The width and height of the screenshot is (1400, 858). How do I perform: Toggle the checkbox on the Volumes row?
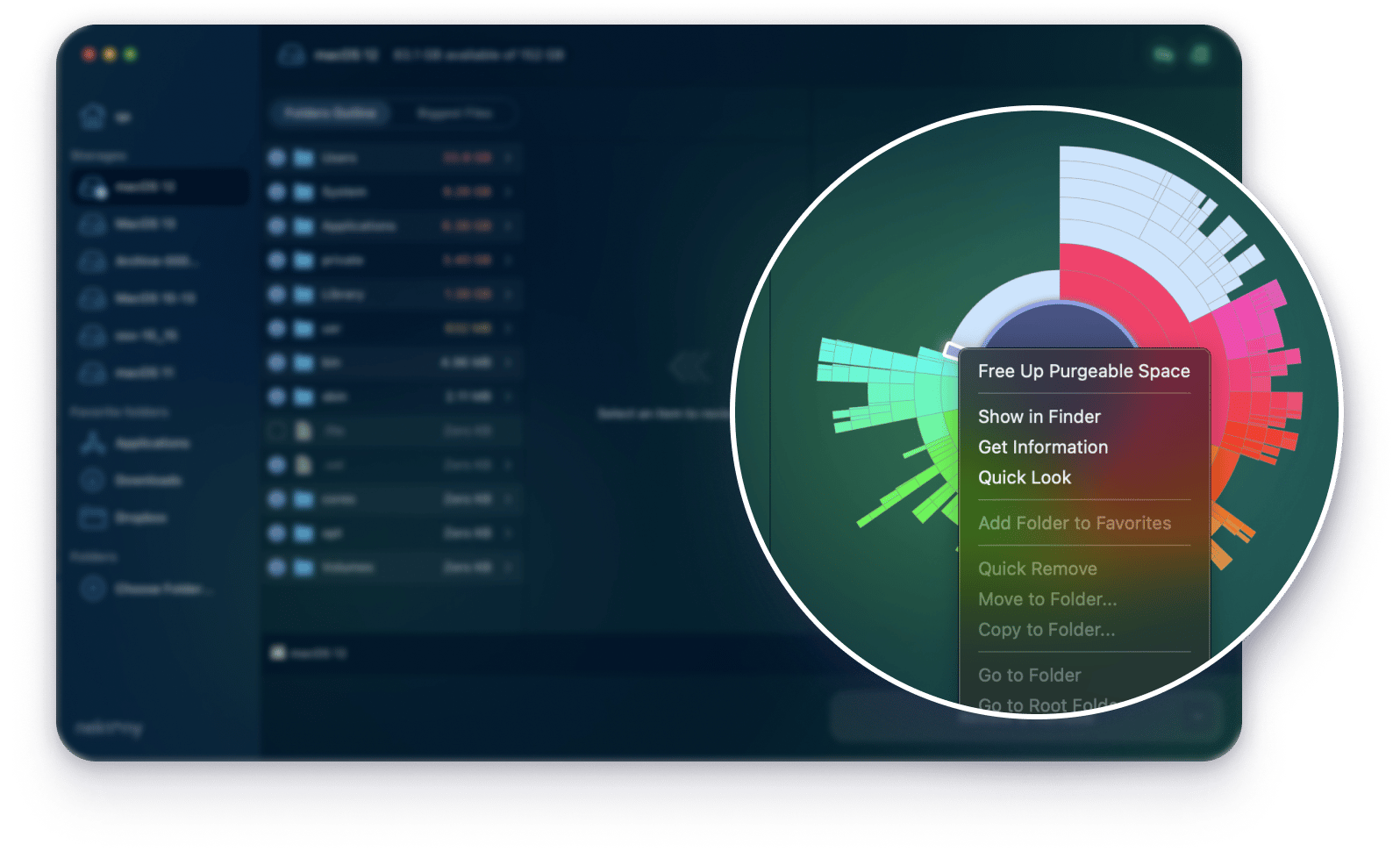click(x=276, y=568)
